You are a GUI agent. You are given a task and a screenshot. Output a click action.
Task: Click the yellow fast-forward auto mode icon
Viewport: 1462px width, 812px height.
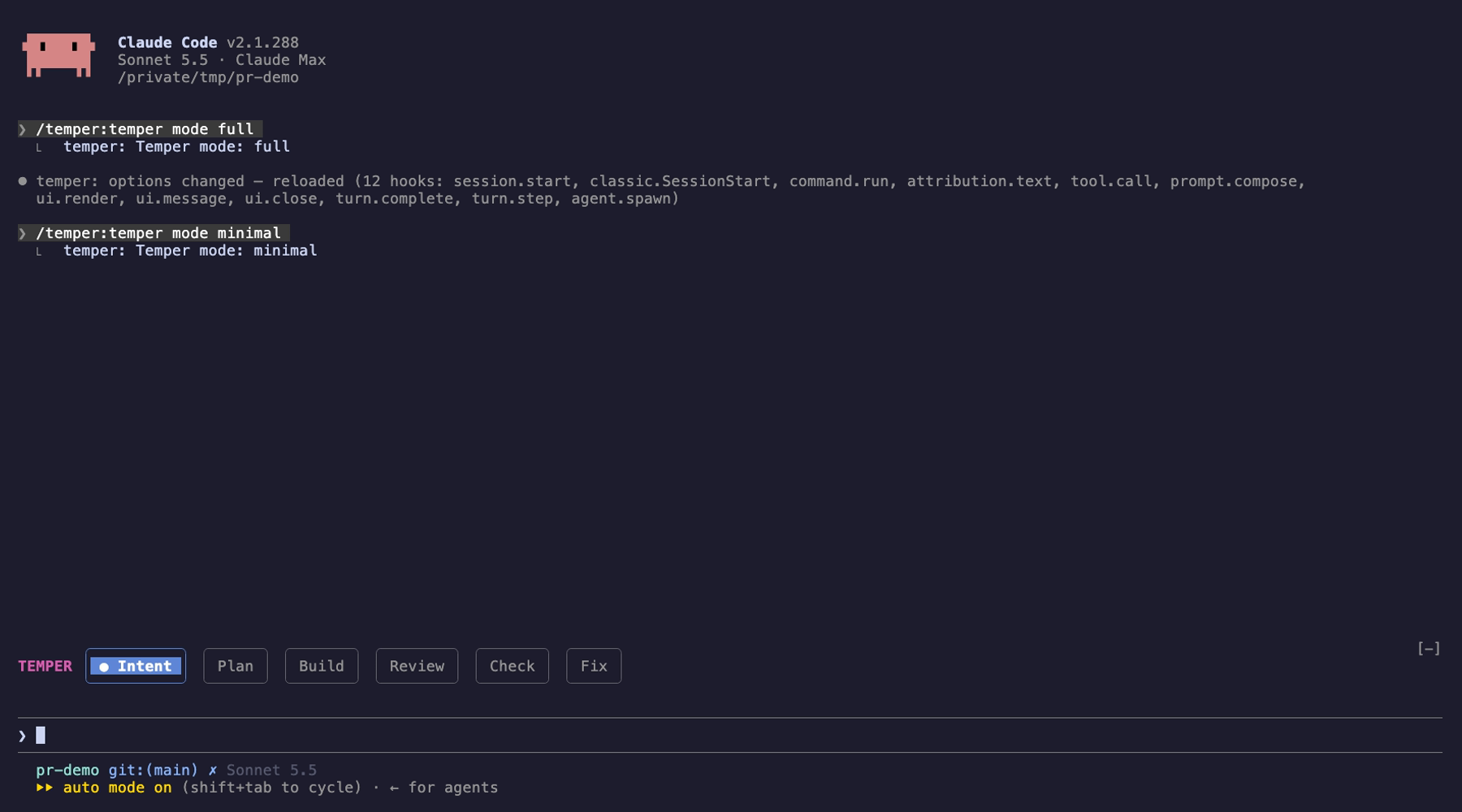pyautogui.click(x=45, y=788)
